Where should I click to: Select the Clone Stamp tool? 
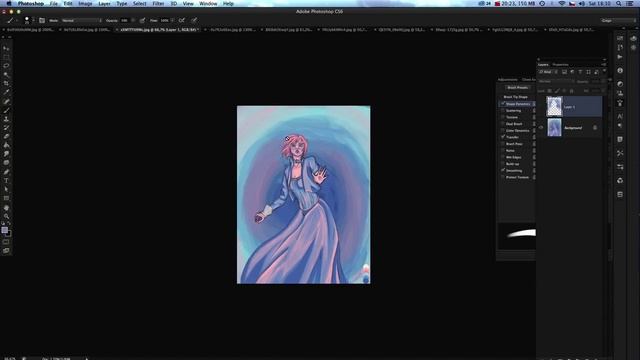pos(6,119)
